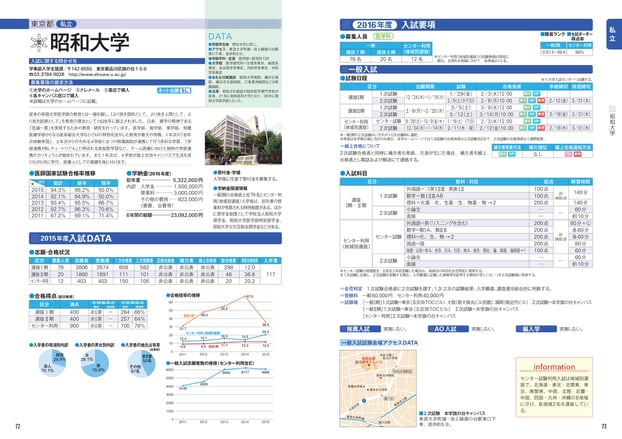Click the blue station marker on the map
The width and height of the screenshot is (622, 439).
[364, 401]
